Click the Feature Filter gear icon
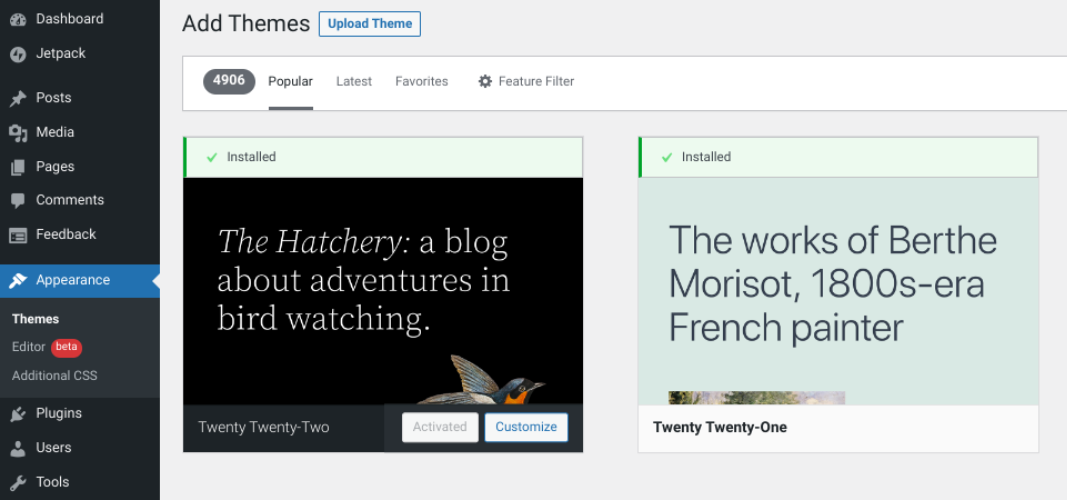The width and height of the screenshot is (1067, 500). click(x=485, y=82)
